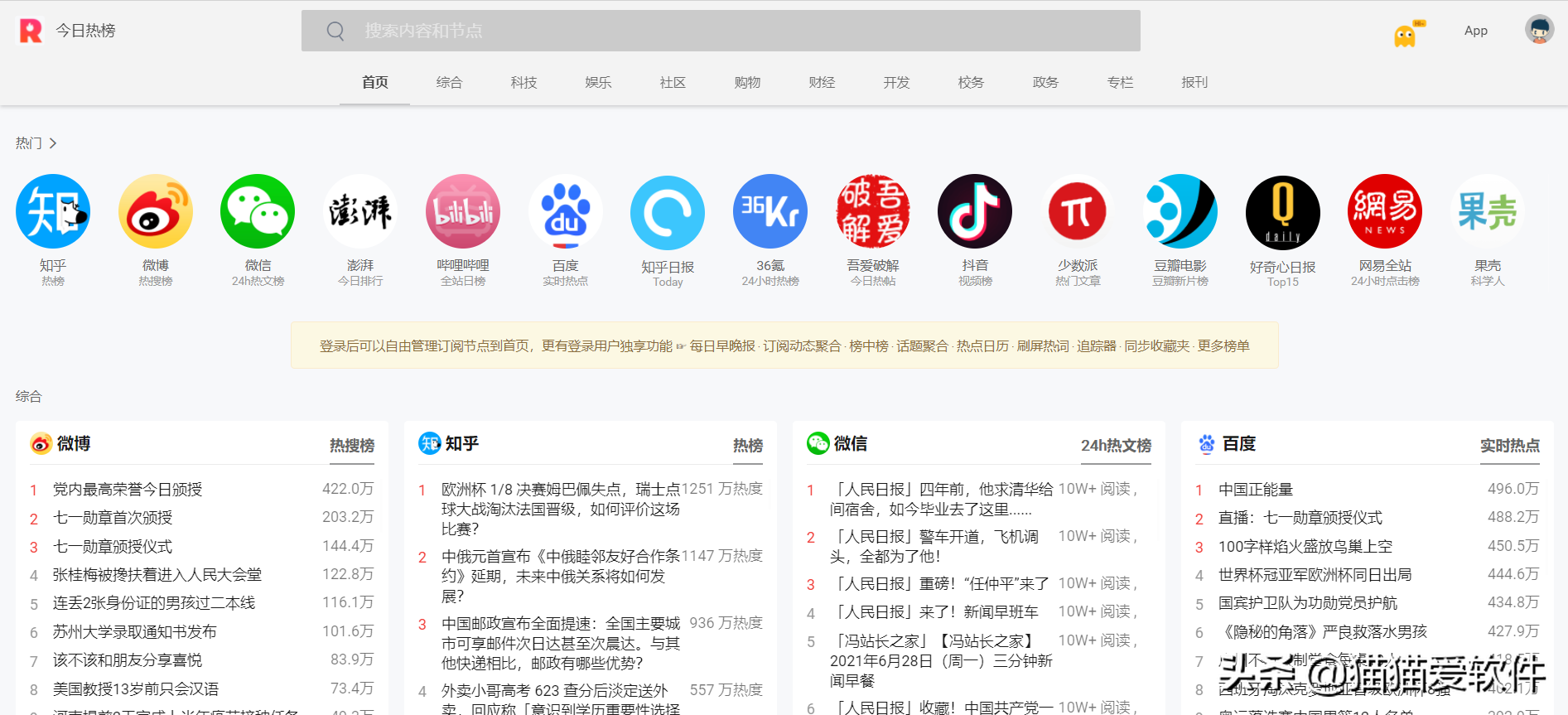Switch to the 开发 tab
The height and width of the screenshot is (715, 1568).
[x=897, y=82]
